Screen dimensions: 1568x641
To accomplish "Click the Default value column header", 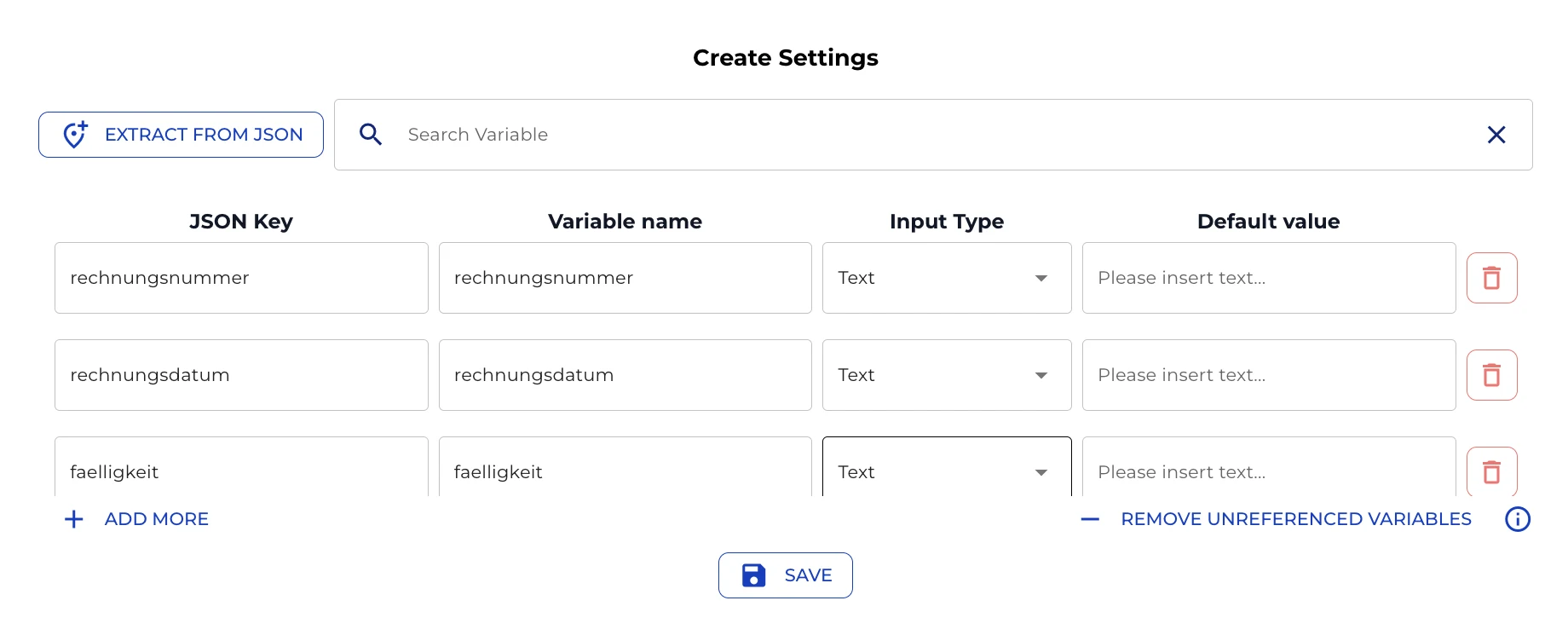I will pyautogui.click(x=1269, y=222).
